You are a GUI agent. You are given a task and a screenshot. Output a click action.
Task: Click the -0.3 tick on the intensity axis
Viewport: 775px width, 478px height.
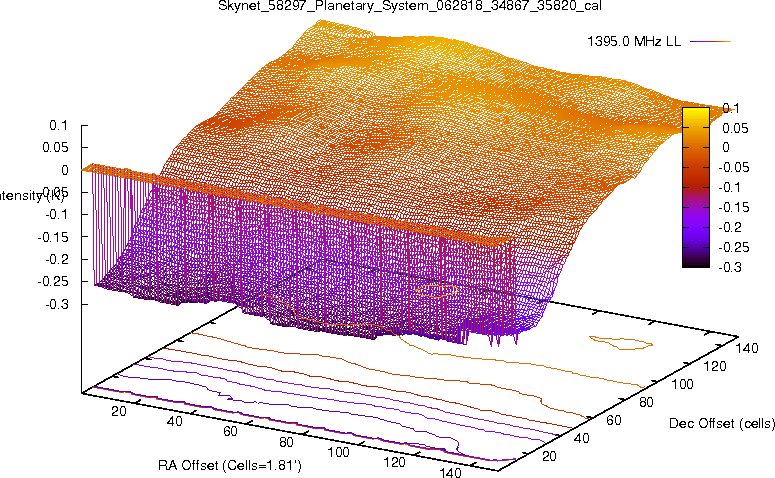56,304
